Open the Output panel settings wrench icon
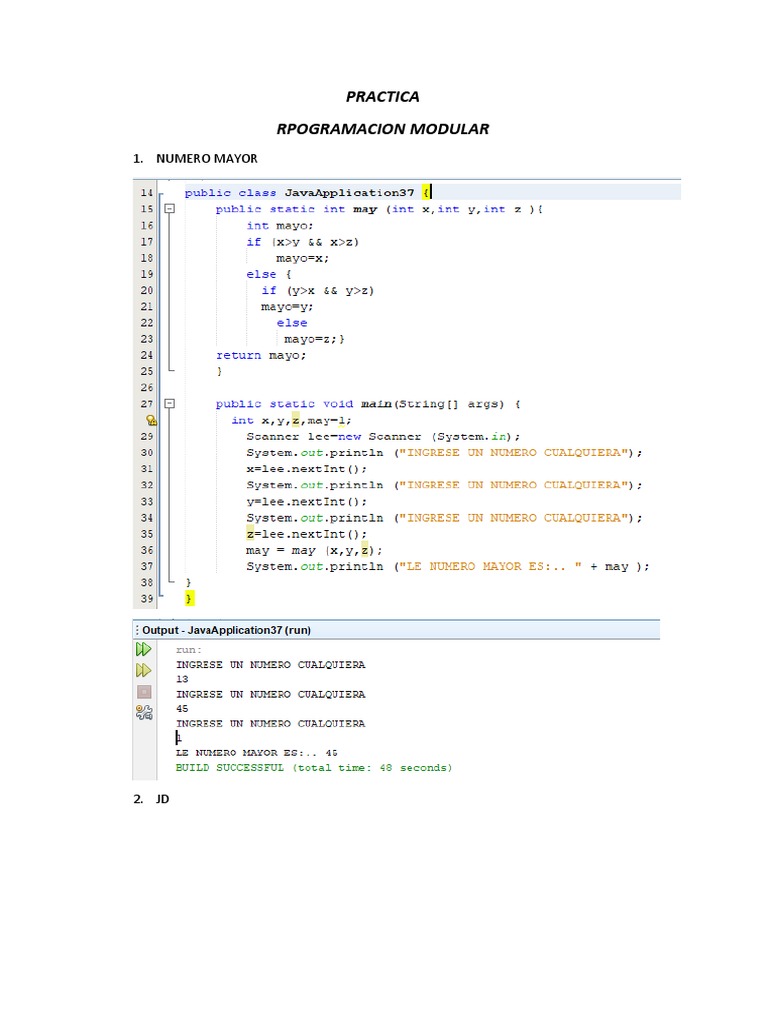 pos(144,712)
